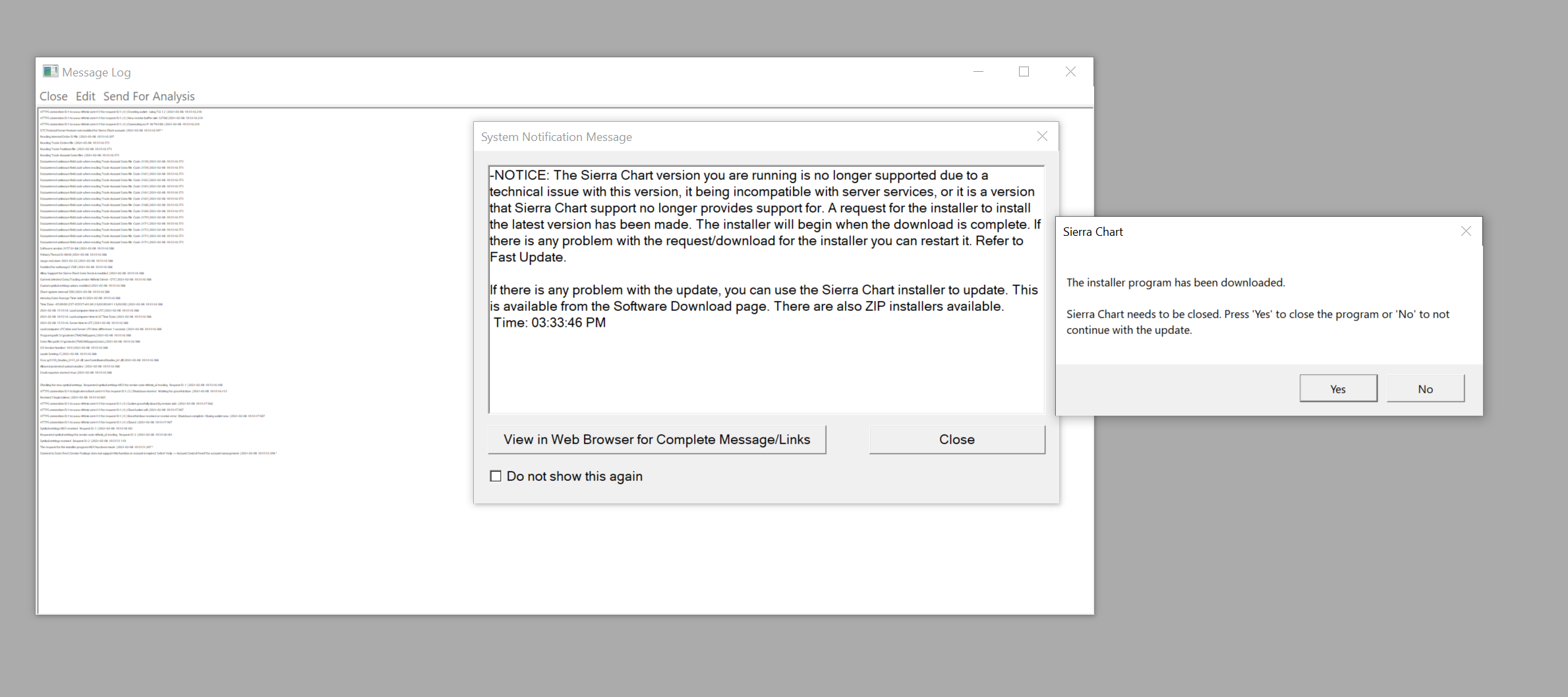Click 'The installer program has been downloaded.' text
Image resolution: width=1568 pixels, height=697 pixels.
point(1176,283)
